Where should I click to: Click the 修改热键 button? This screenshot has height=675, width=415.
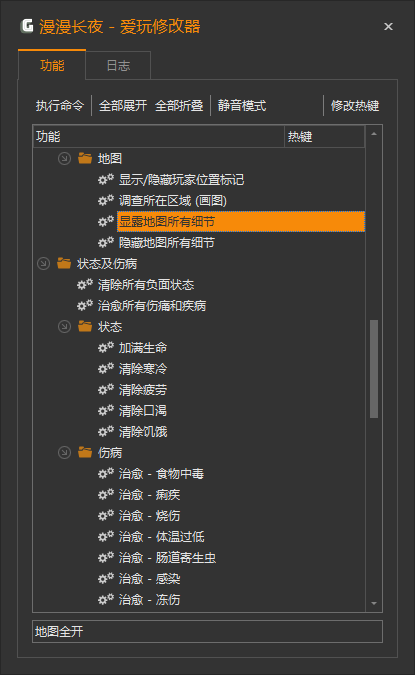coord(355,105)
